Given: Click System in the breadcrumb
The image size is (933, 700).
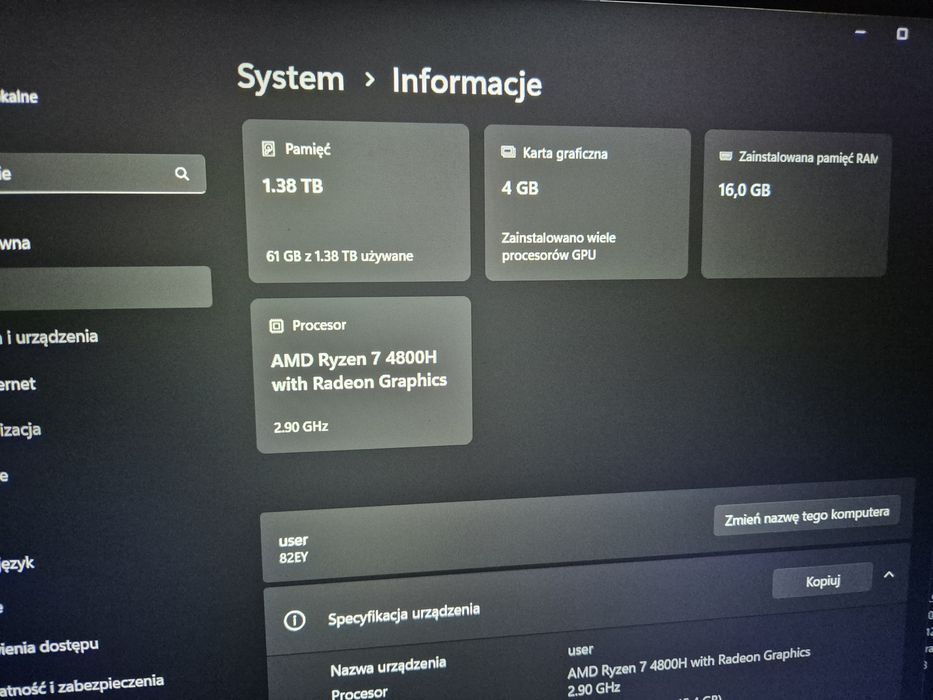Looking at the screenshot, I should [x=290, y=78].
